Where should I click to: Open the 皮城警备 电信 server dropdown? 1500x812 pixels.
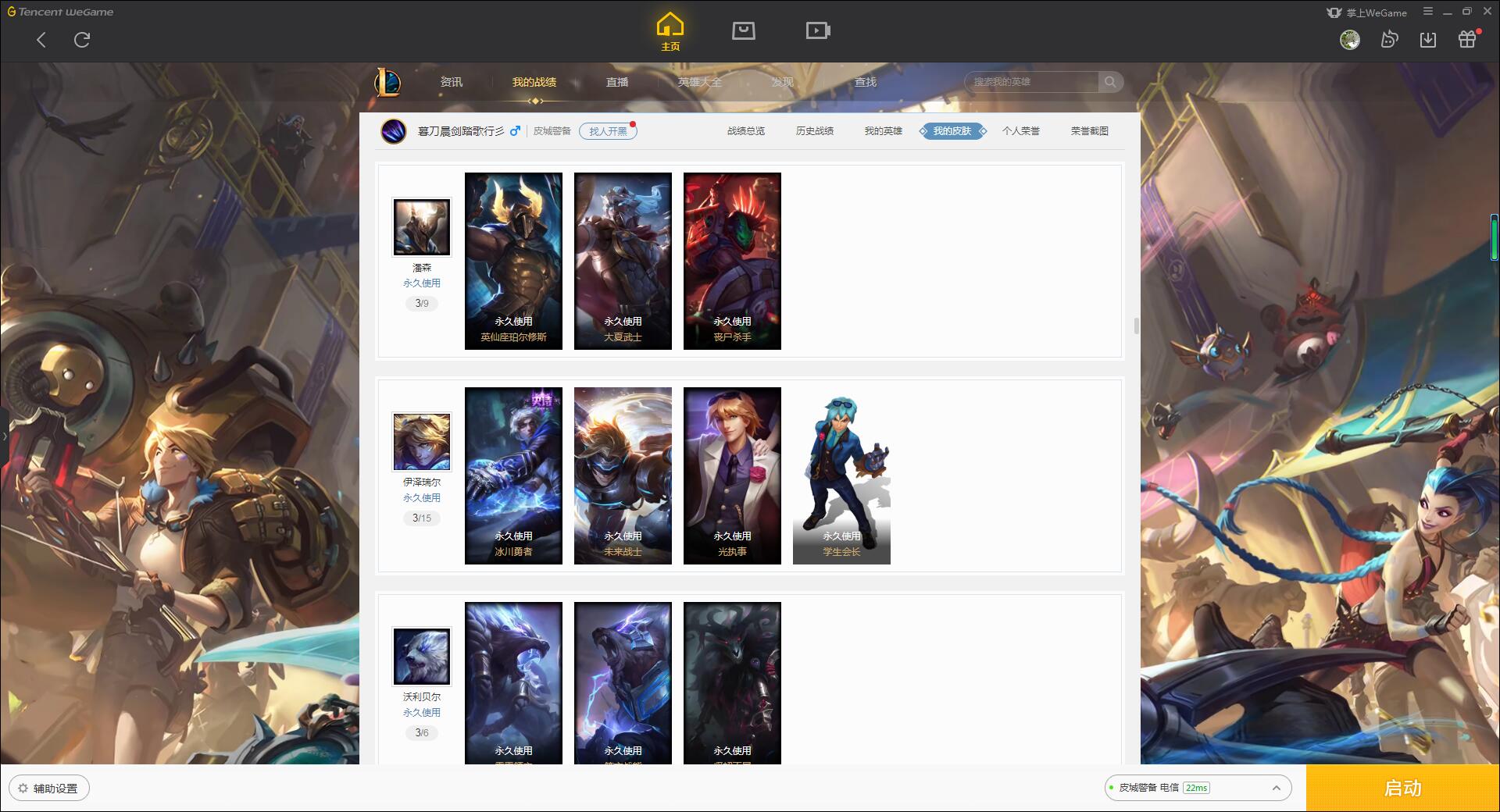[x=1197, y=788]
